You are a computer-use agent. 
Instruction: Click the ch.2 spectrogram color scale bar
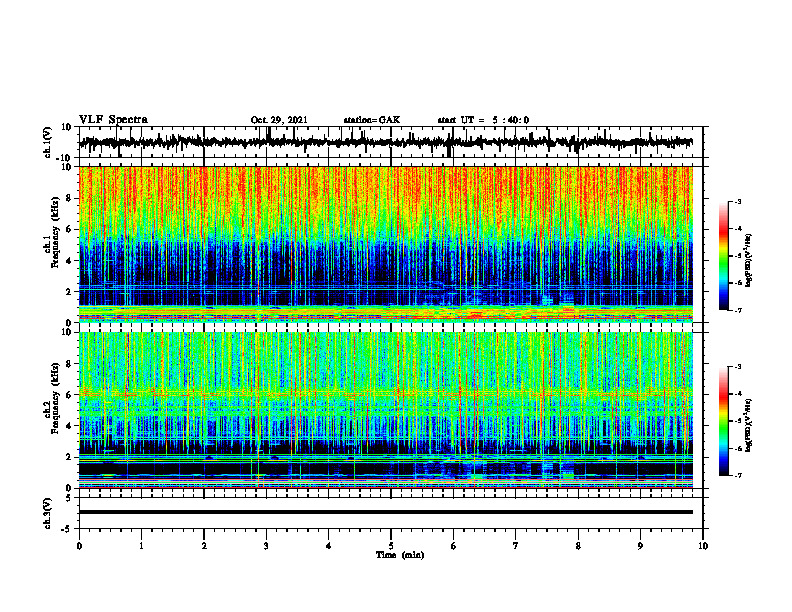(x=724, y=421)
